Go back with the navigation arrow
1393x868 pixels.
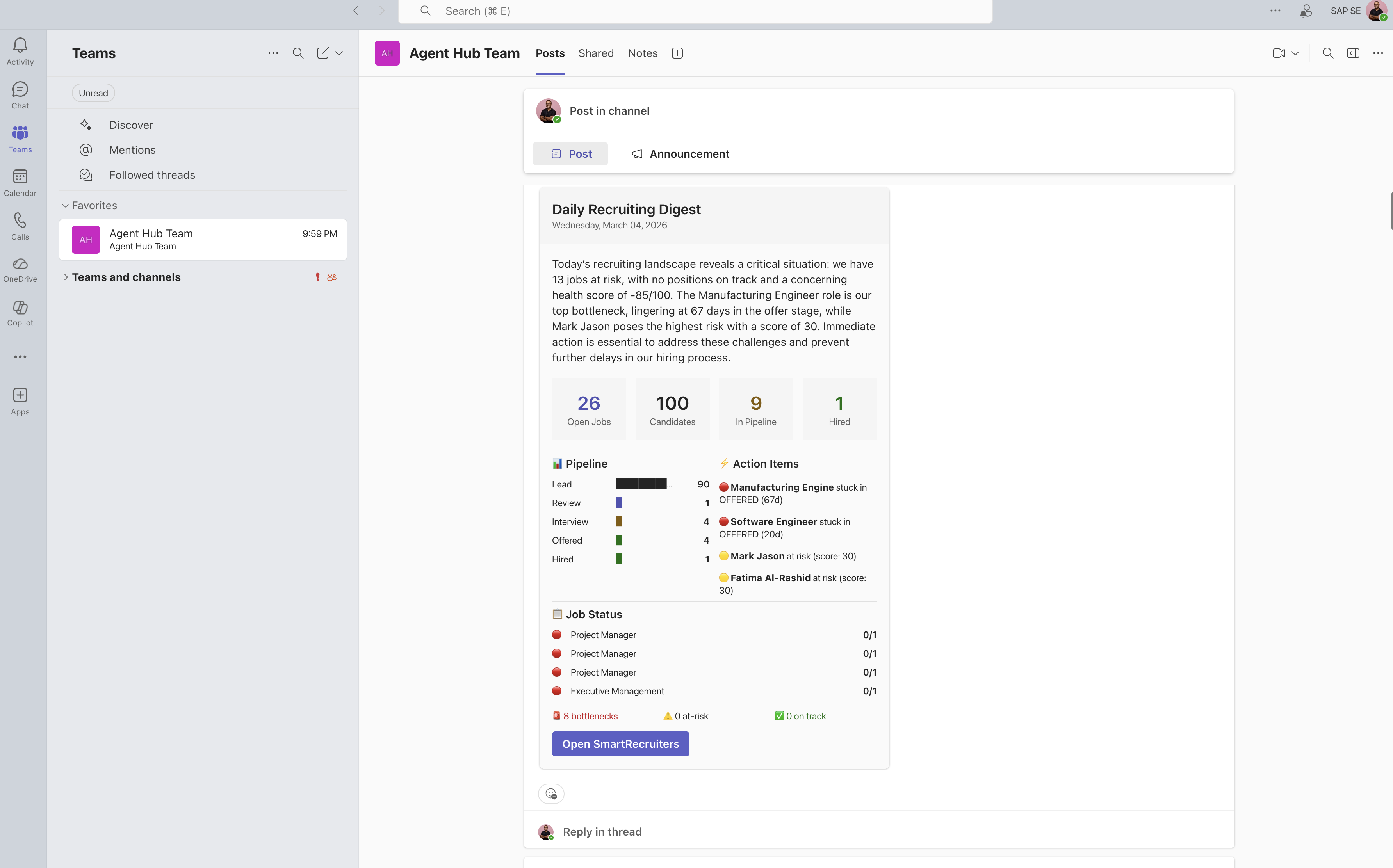(356, 11)
